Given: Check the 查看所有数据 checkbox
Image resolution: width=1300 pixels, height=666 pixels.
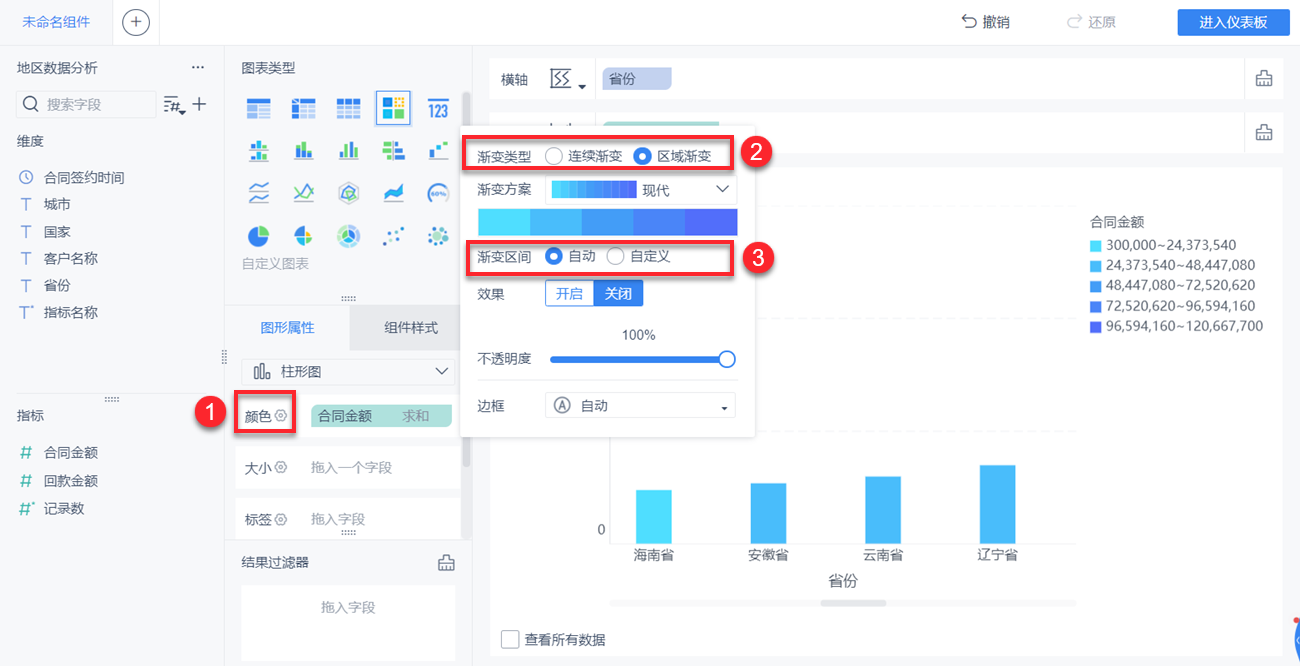Looking at the screenshot, I should (x=510, y=639).
